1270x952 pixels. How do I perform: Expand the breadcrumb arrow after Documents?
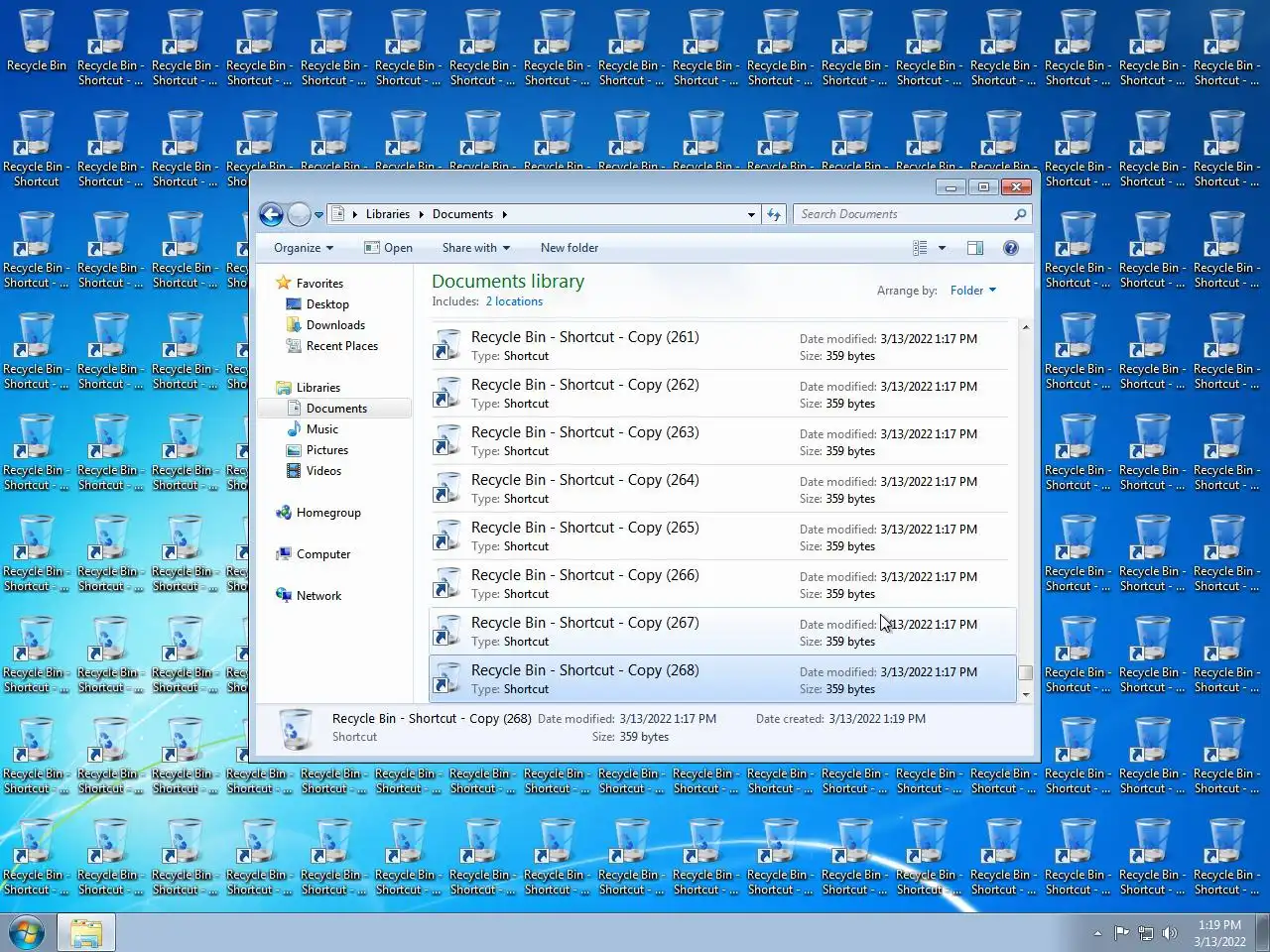tap(504, 214)
